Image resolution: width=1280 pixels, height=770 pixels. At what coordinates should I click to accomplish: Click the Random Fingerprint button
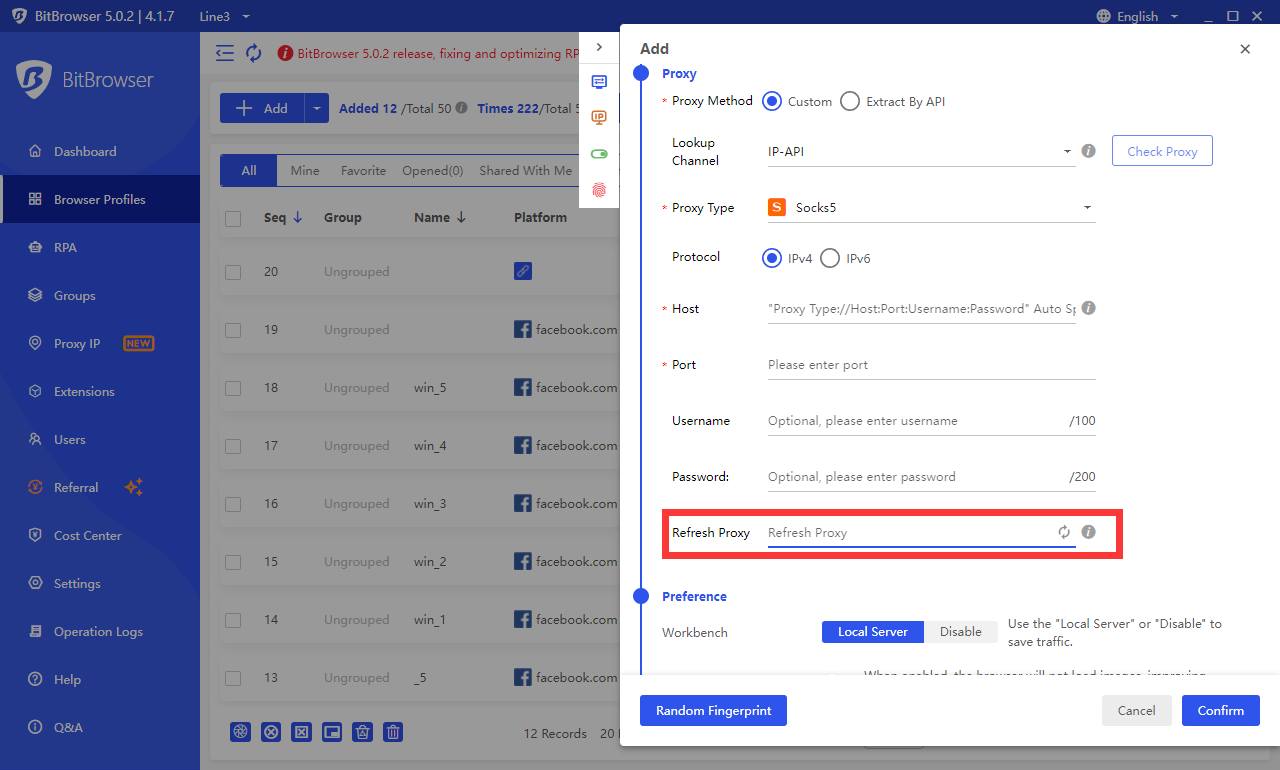713,710
